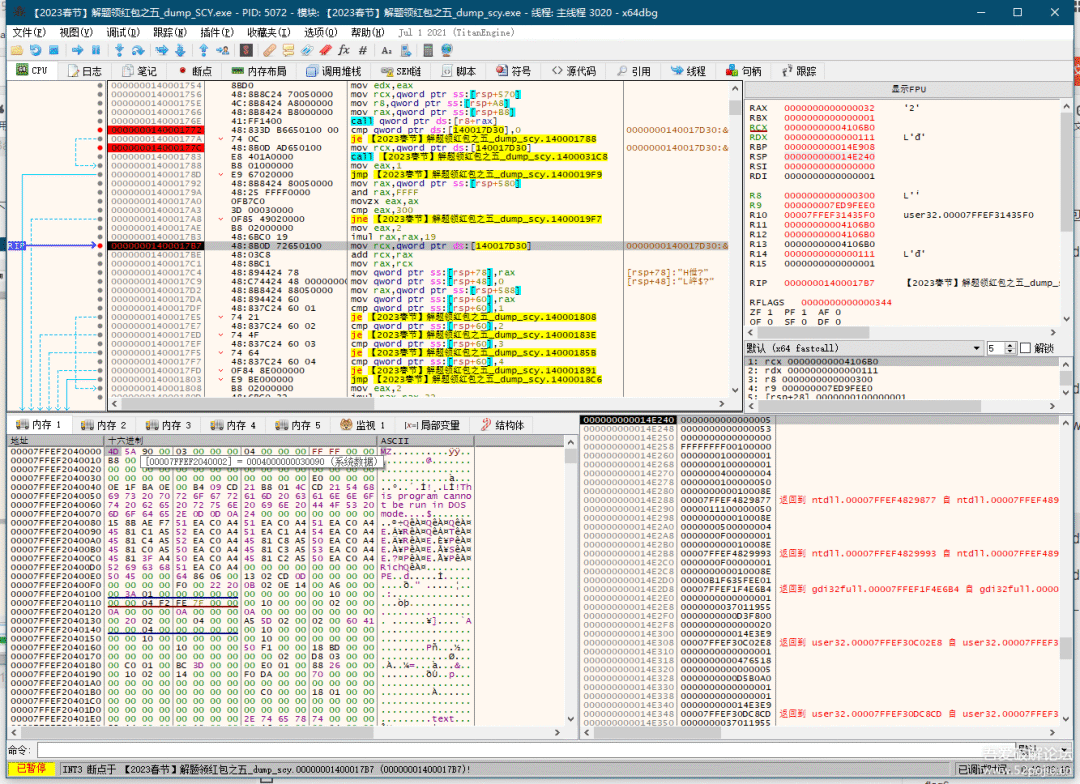Click the Pause execution icon
The height and width of the screenshot is (784, 1080).
[96, 50]
